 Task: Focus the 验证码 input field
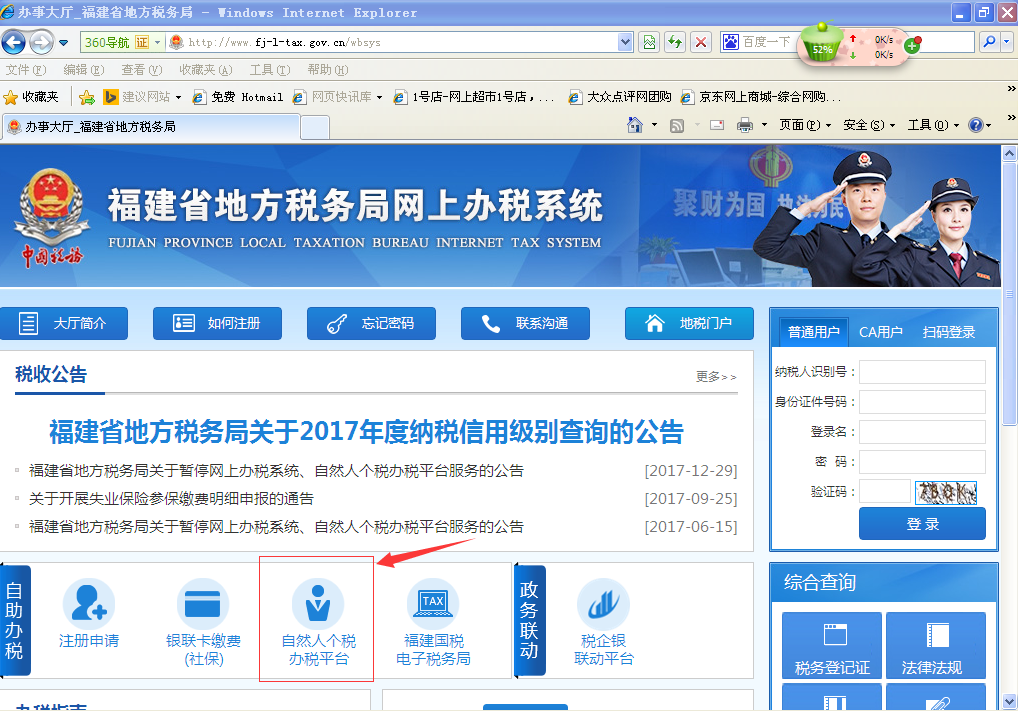[x=885, y=491]
